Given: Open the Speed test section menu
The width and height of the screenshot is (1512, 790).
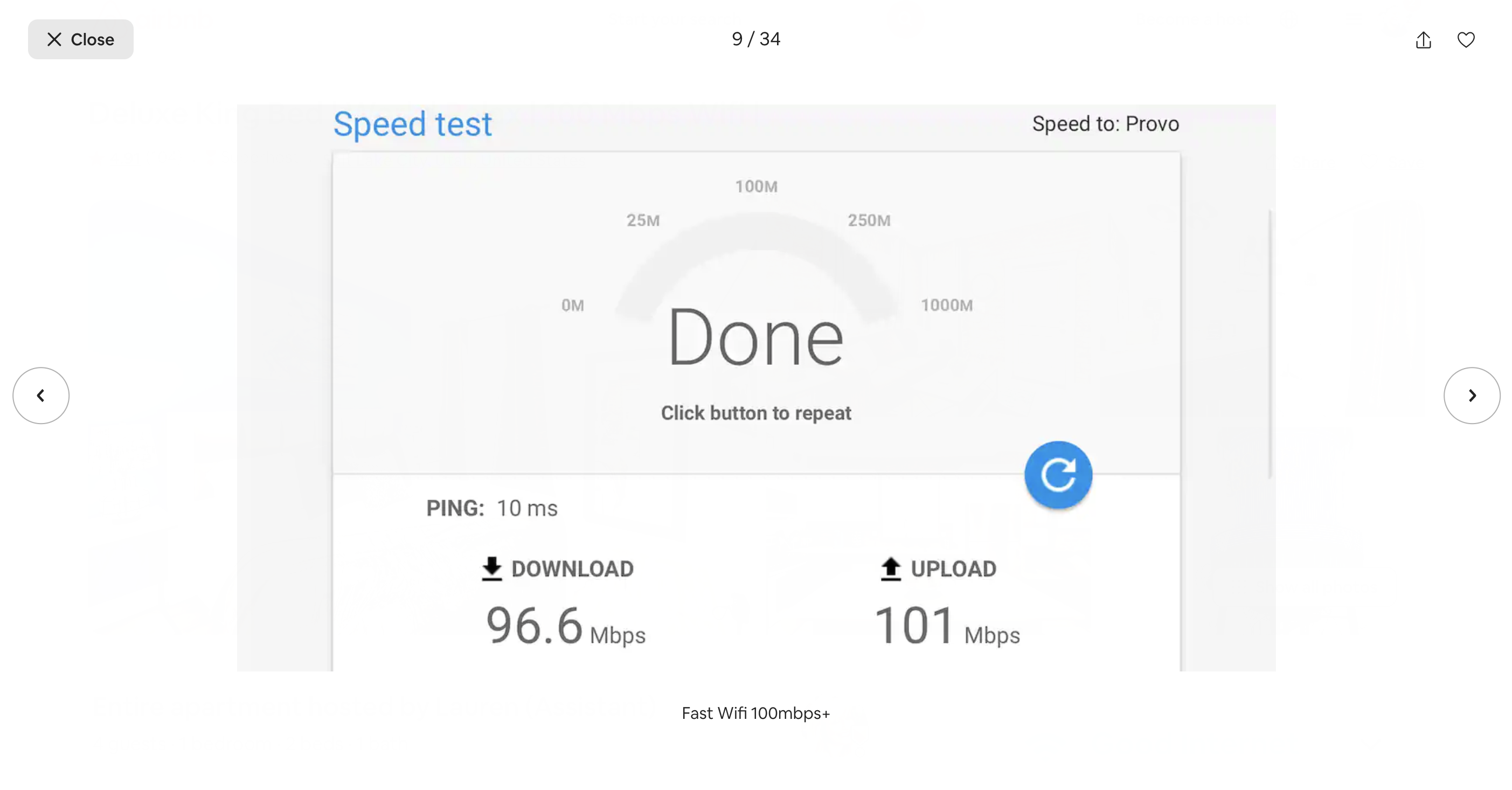Looking at the screenshot, I should coord(413,124).
